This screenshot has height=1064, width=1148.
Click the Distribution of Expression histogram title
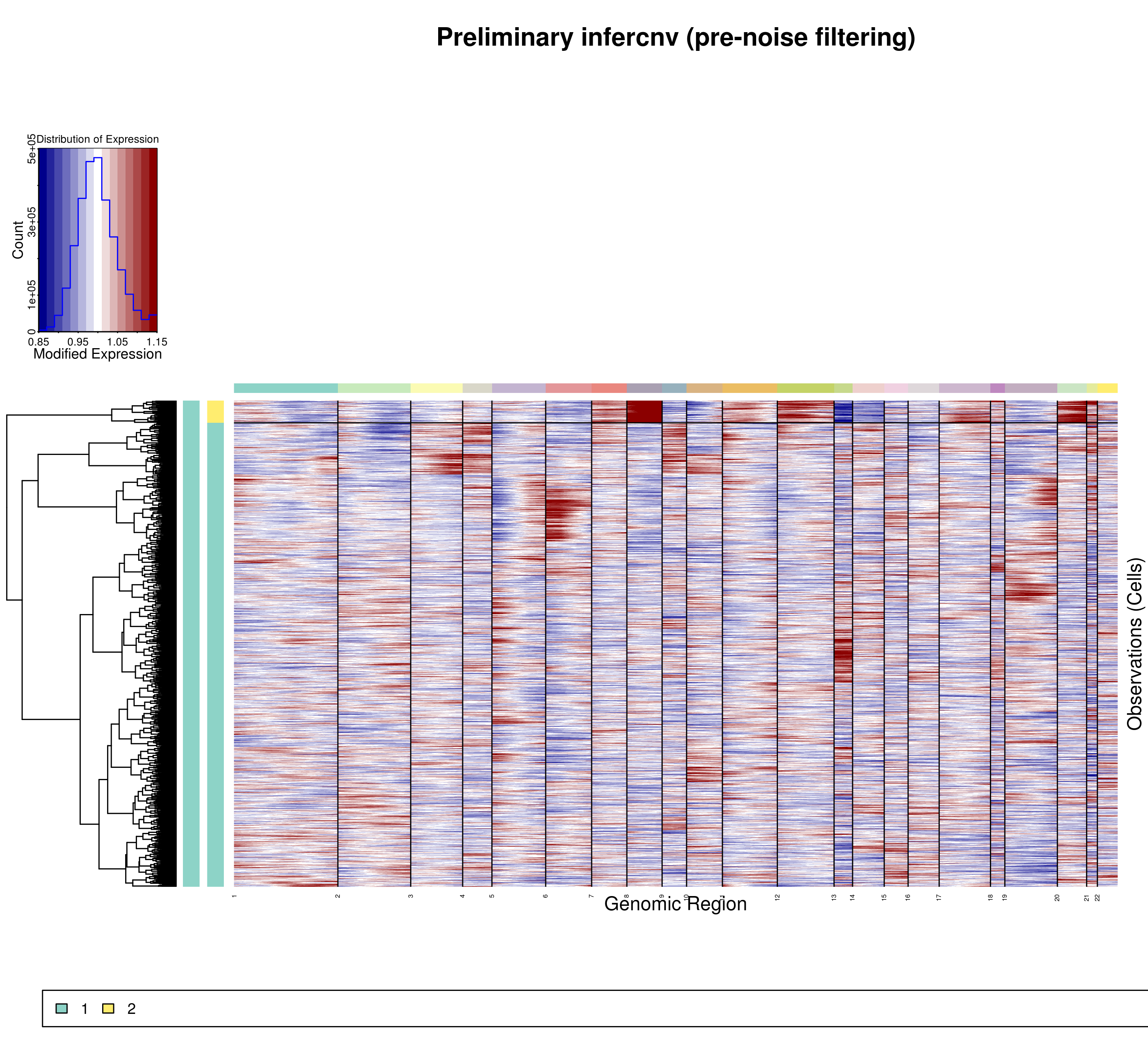pyautogui.click(x=97, y=139)
